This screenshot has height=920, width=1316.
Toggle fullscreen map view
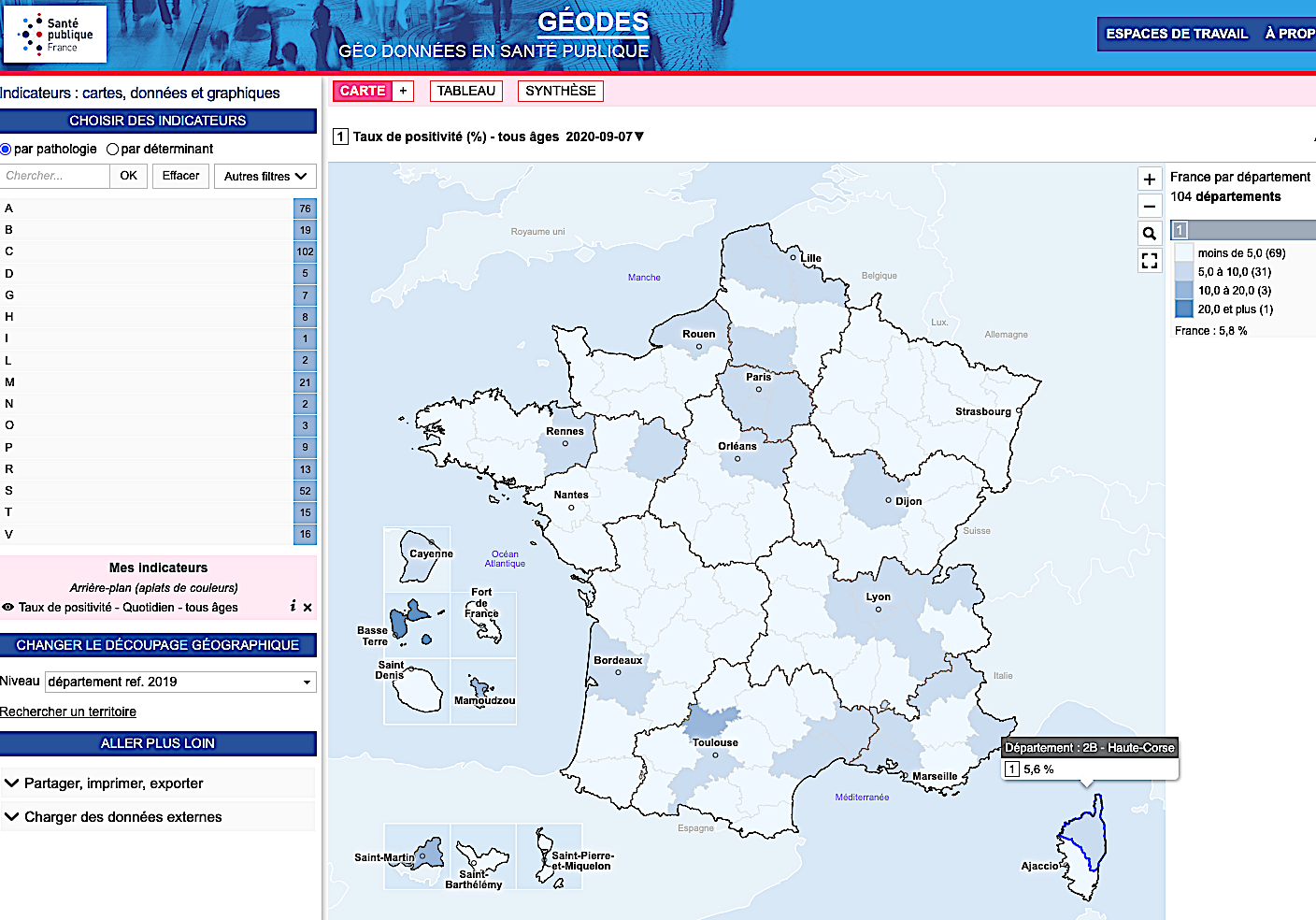pyautogui.click(x=1150, y=261)
